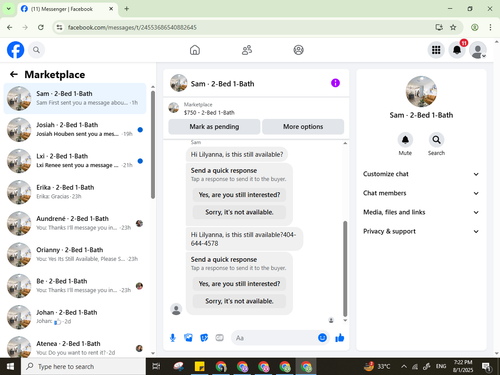
Task: Click the Facebook search magnifier icon
Action: [x=36, y=50]
